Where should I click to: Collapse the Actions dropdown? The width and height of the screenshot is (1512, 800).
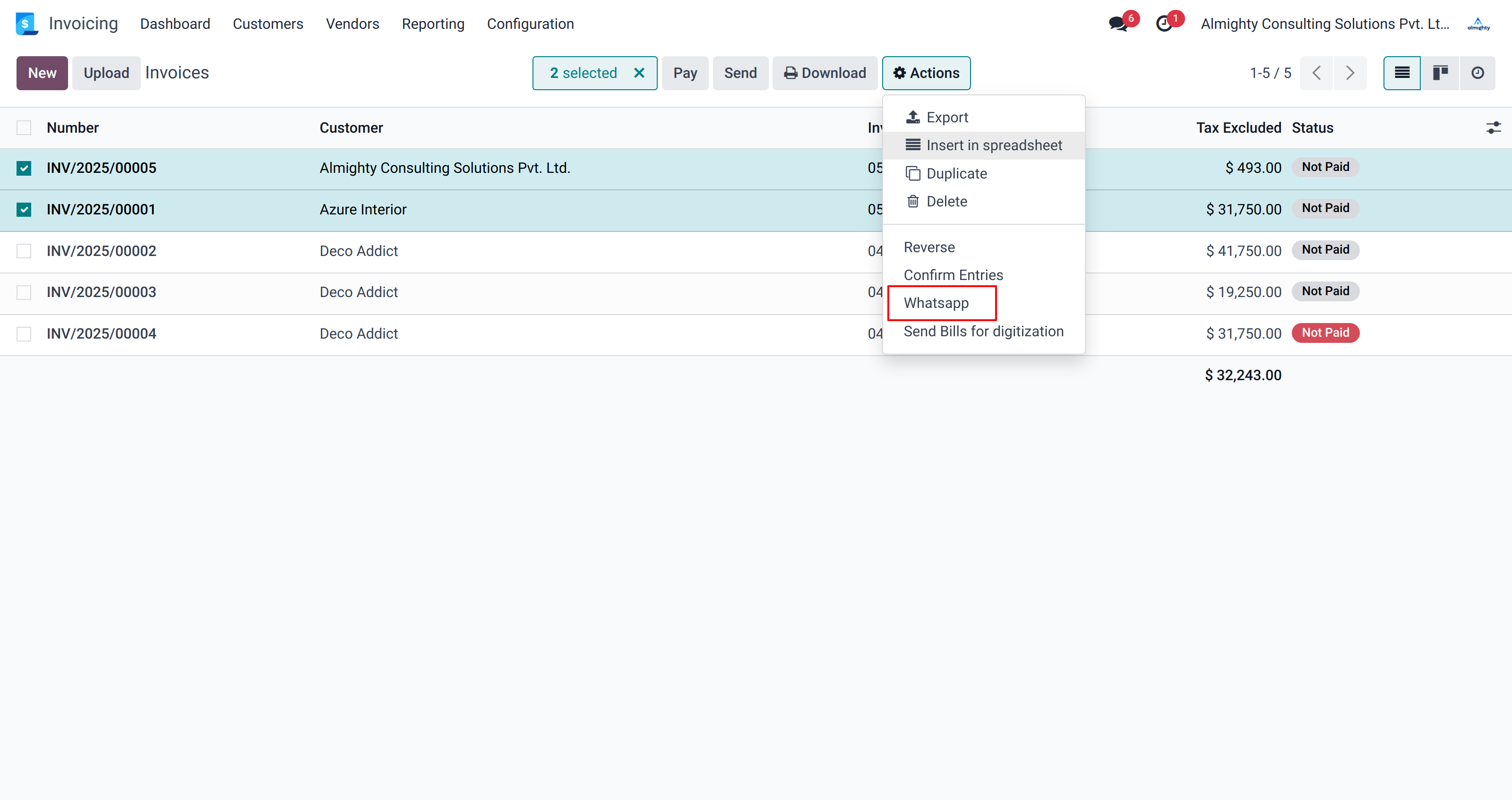pyautogui.click(x=926, y=73)
